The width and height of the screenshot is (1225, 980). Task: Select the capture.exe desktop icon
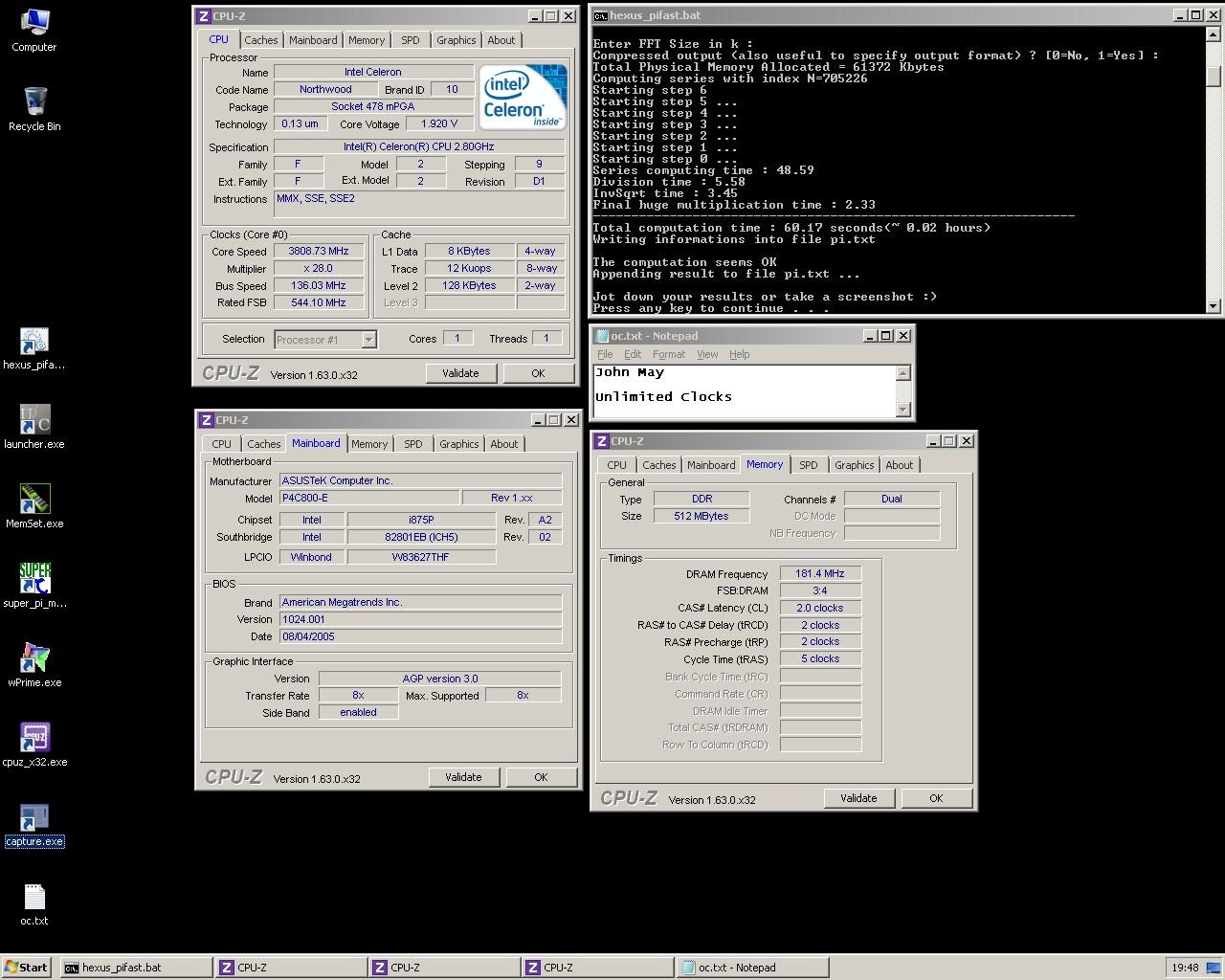(33, 824)
